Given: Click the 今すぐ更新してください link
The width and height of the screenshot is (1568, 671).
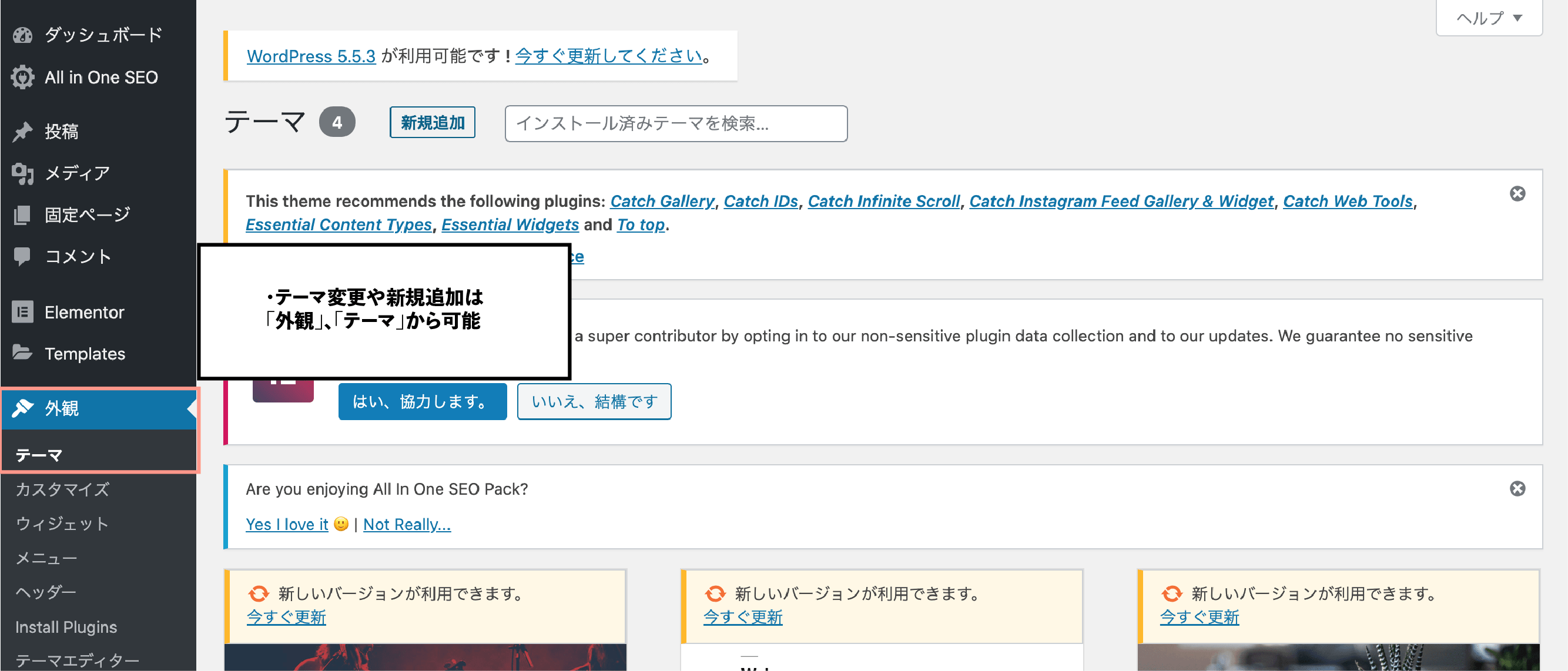Looking at the screenshot, I should click(609, 56).
